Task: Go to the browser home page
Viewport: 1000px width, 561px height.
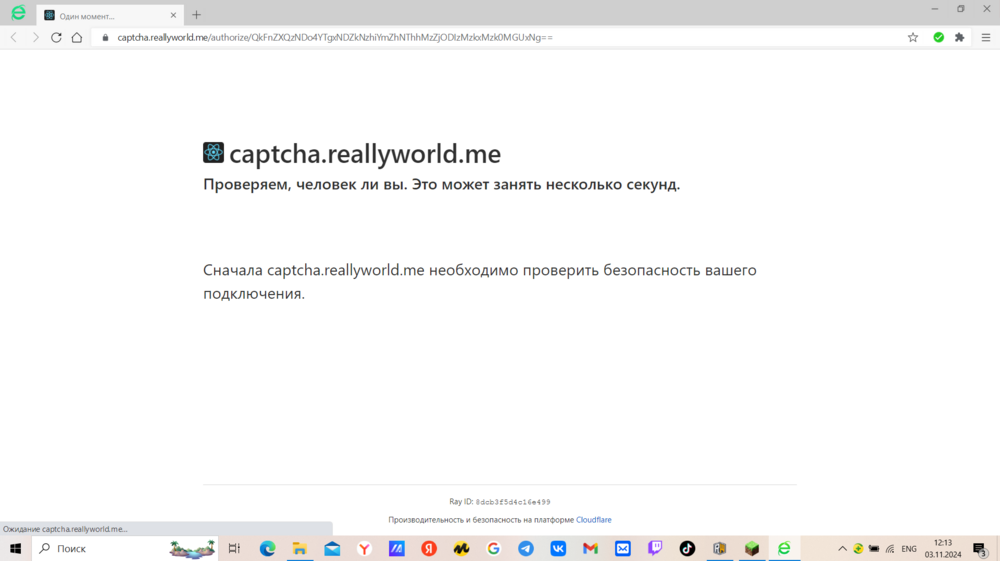Action: pos(77,38)
